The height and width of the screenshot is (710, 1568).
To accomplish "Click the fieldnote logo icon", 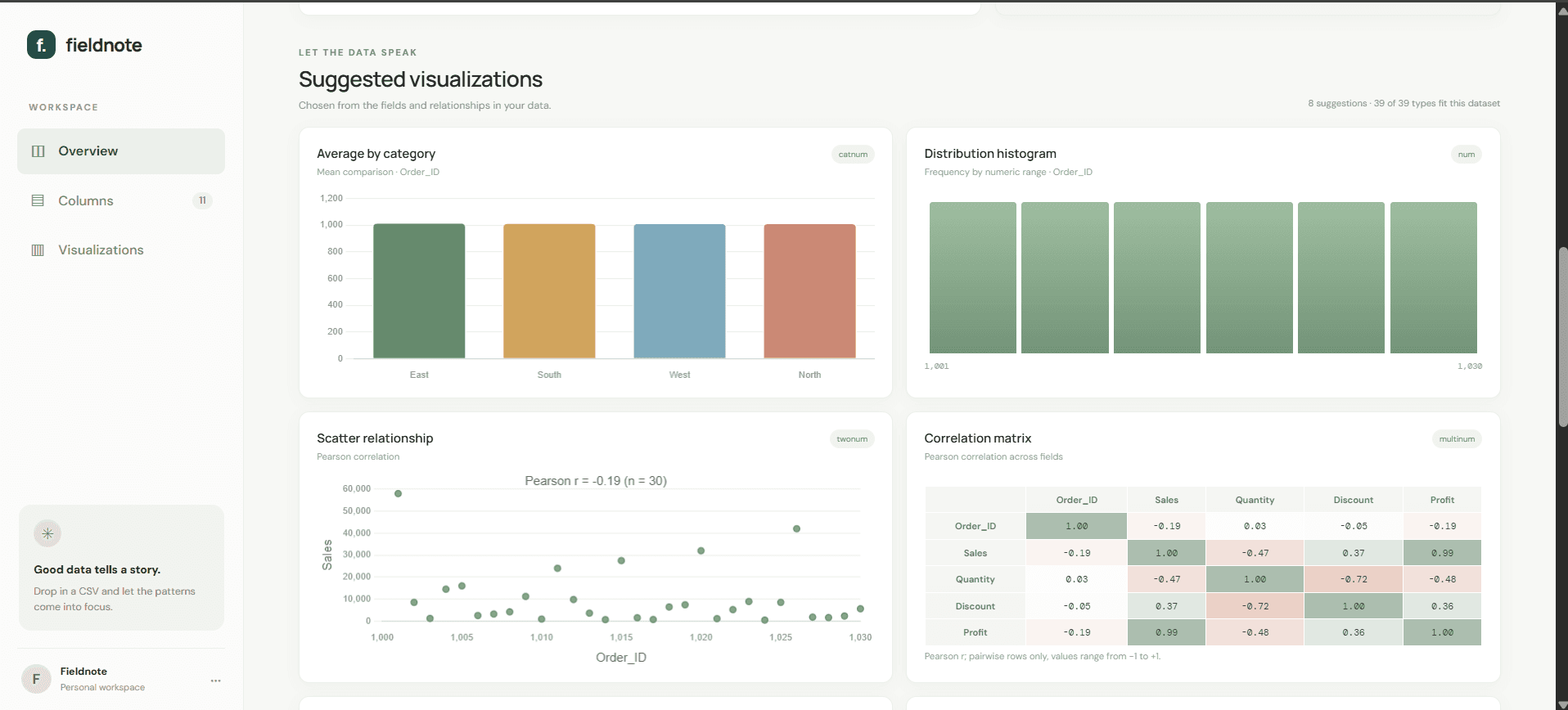I will (41, 45).
